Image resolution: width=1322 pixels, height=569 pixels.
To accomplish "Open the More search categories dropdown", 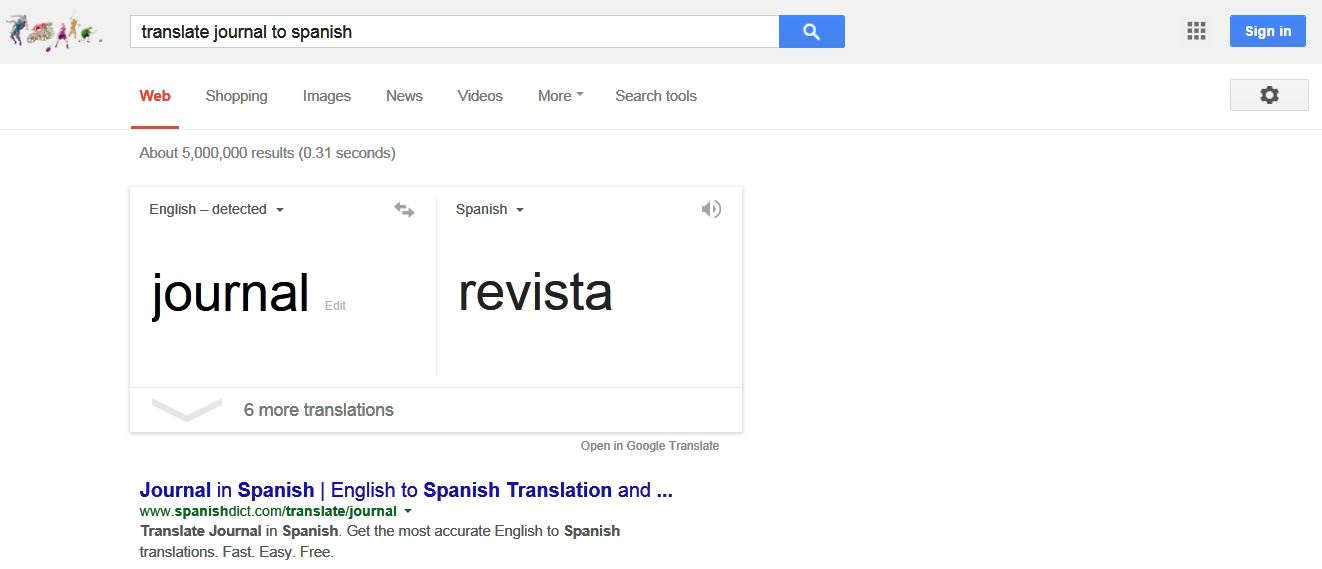I will click(560, 96).
